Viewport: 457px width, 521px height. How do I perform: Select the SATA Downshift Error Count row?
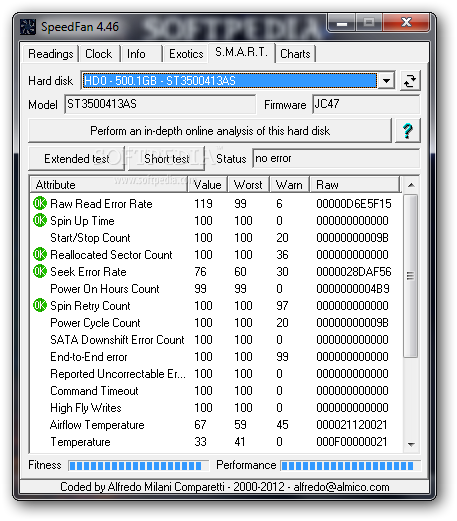click(216, 340)
